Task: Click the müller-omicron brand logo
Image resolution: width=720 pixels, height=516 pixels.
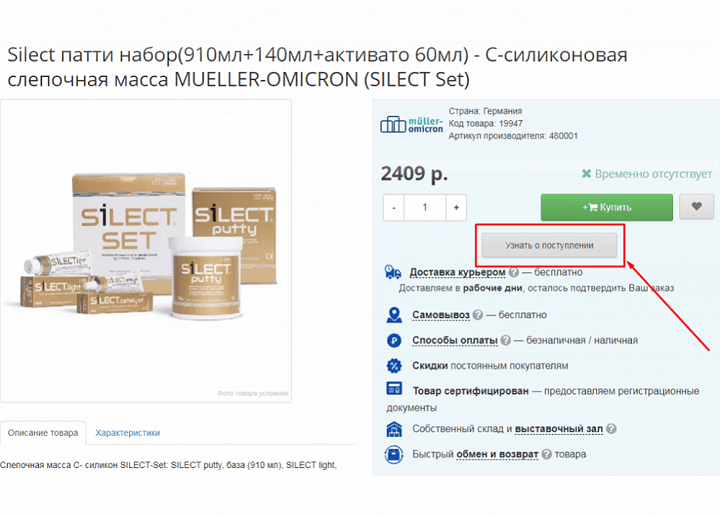Action: click(x=411, y=124)
